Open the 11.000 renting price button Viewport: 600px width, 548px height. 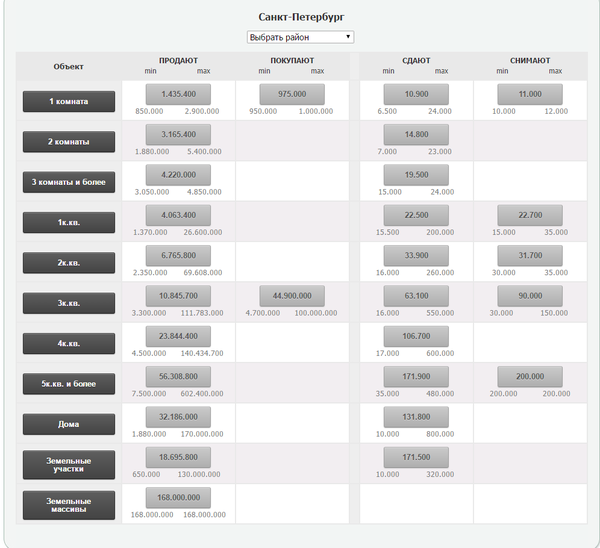tap(530, 94)
